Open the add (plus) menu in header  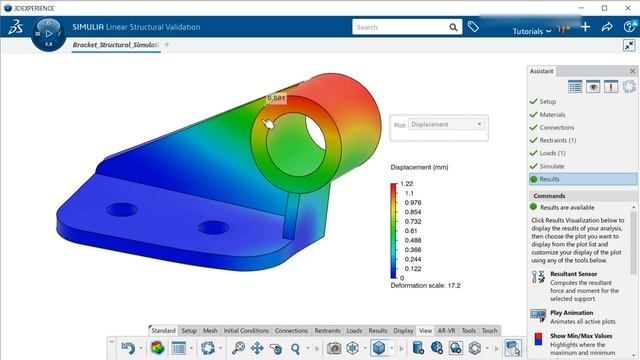coord(585,27)
